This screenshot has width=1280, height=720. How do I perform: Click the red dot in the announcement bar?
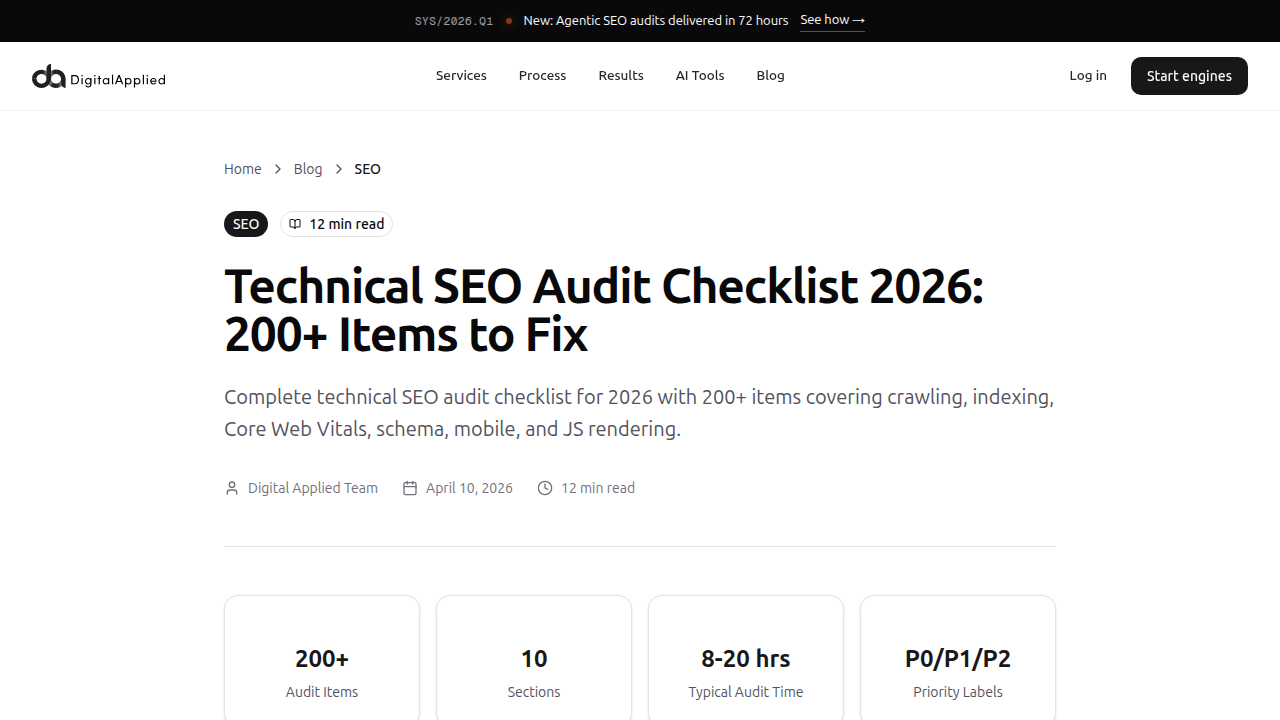pos(509,20)
